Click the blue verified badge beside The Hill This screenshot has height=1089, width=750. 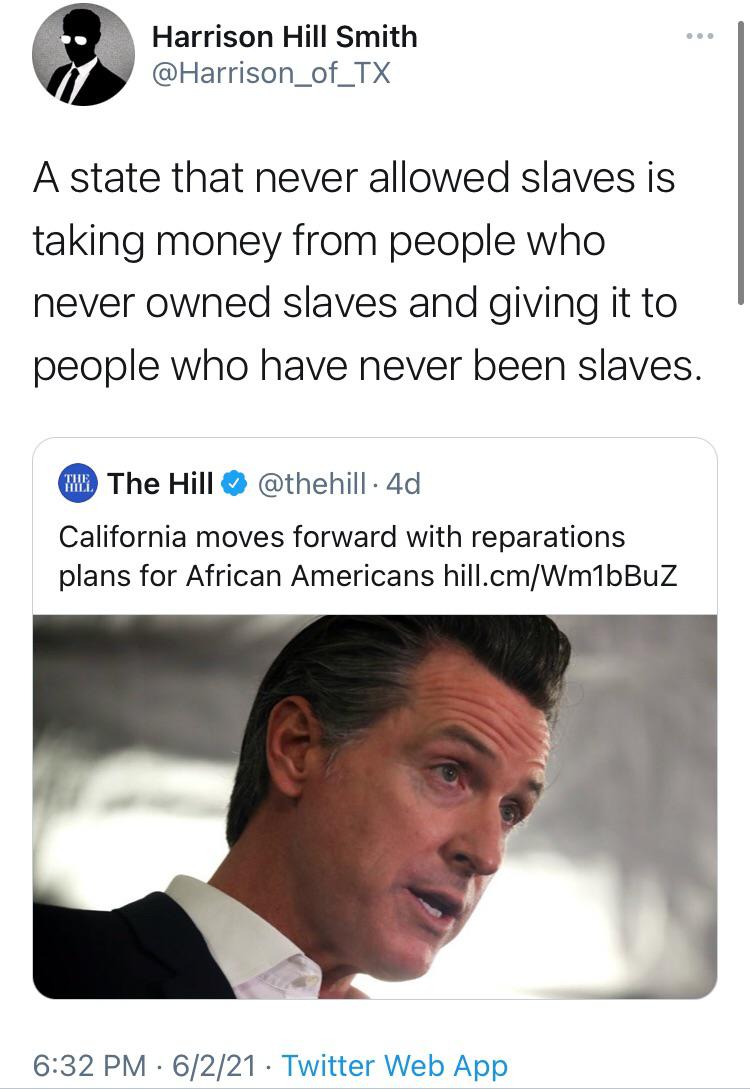(235, 483)
